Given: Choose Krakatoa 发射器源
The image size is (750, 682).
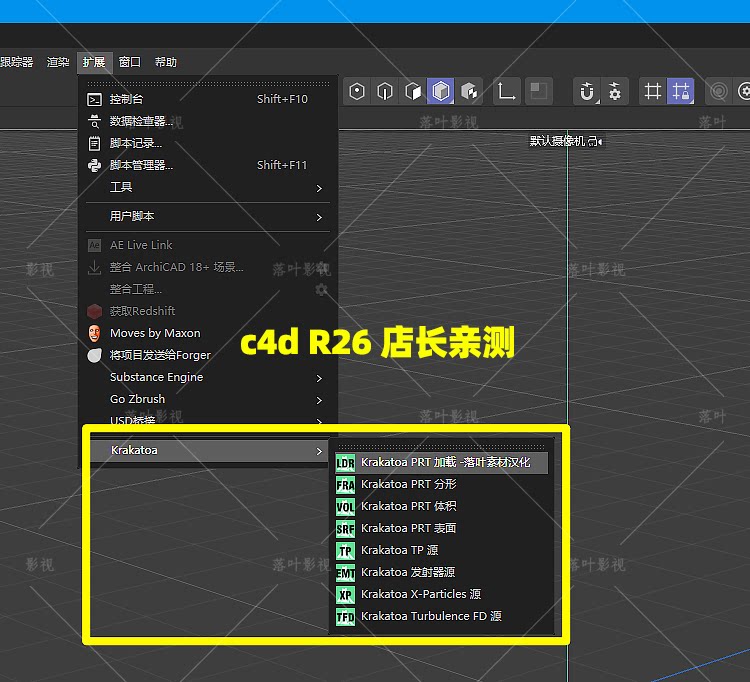Looking at the screenshot, I should (441, 572).
